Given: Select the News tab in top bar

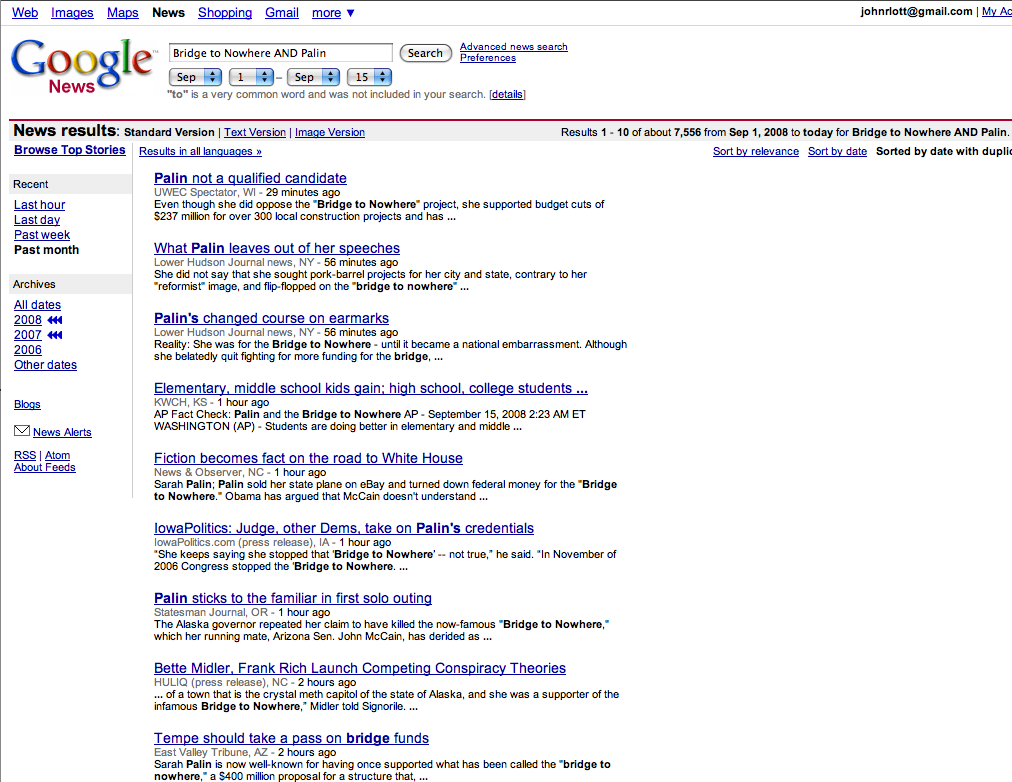Looking at the screenshot, I should coord(168,13).
